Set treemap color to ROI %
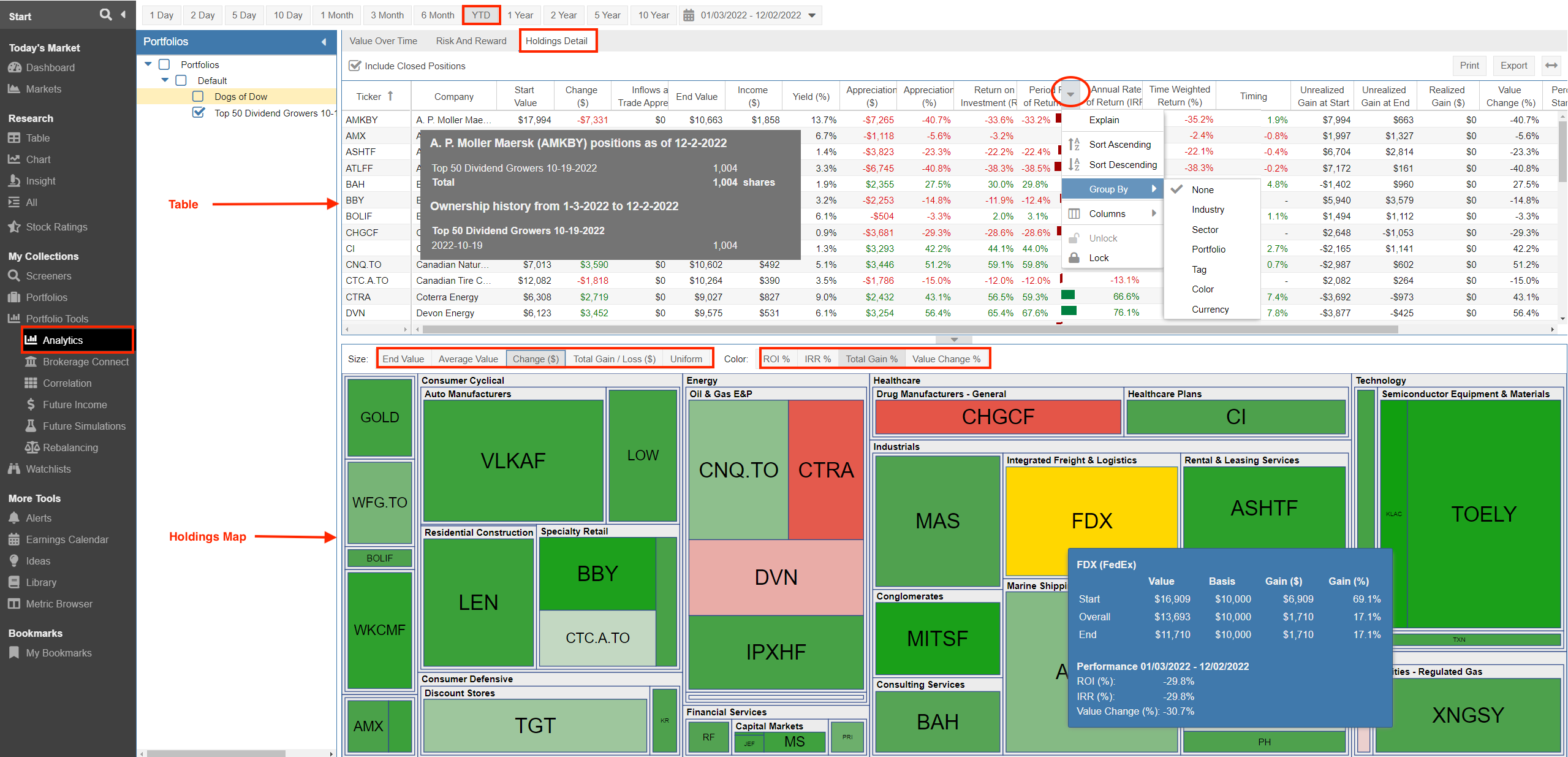This screenshot has width=1568, height=757. (x=776, y=359)
